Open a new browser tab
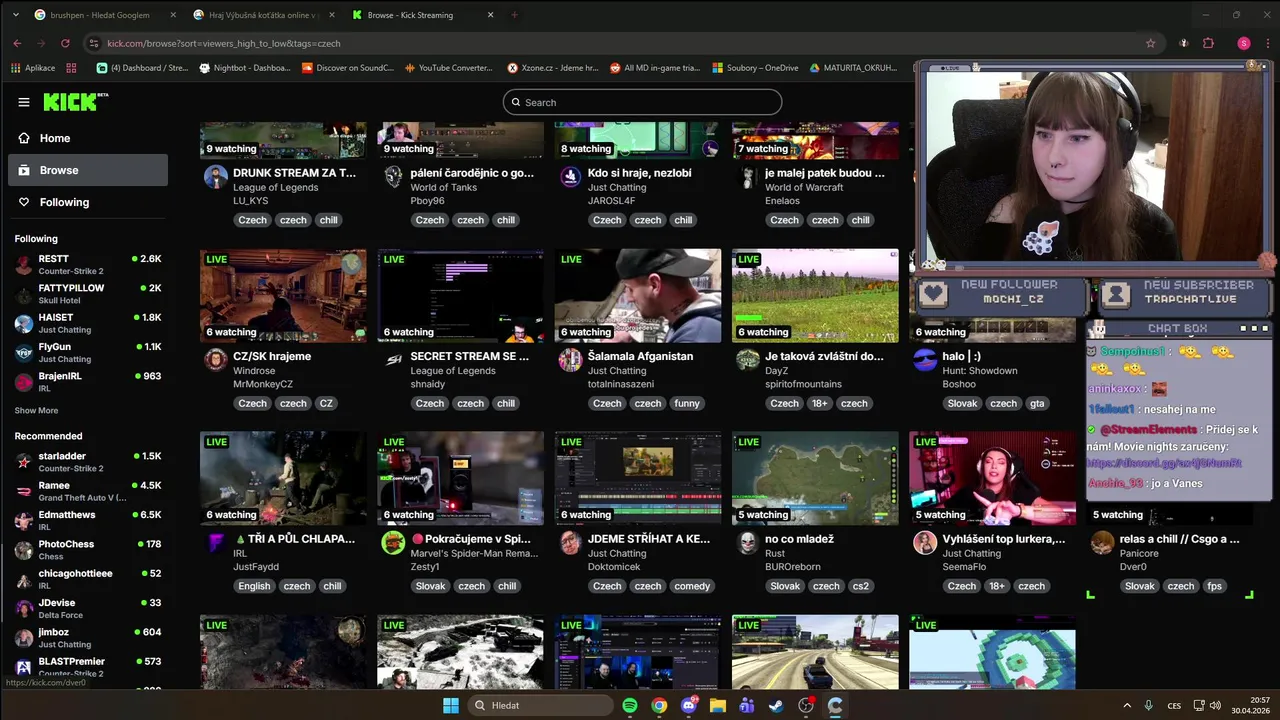Viewport: 1280px width, 720px height. pyautogui.click(x=514, y=15)
